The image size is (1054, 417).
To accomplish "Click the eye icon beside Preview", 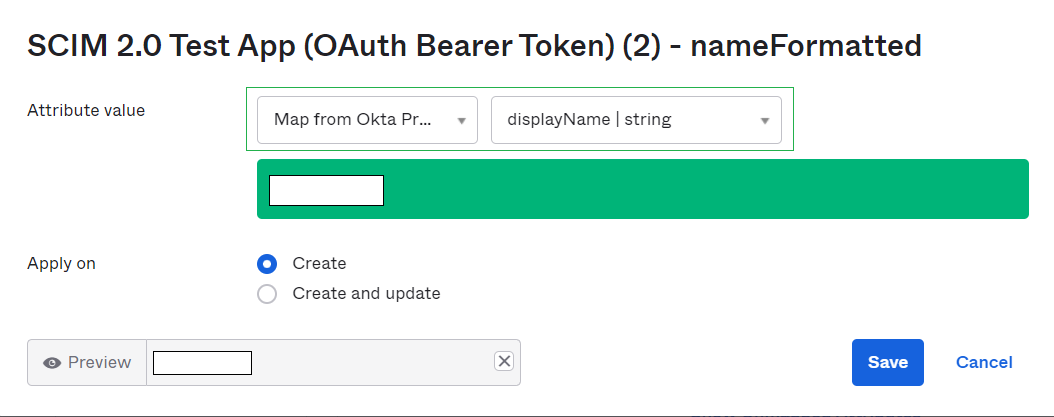I will 52,363.
